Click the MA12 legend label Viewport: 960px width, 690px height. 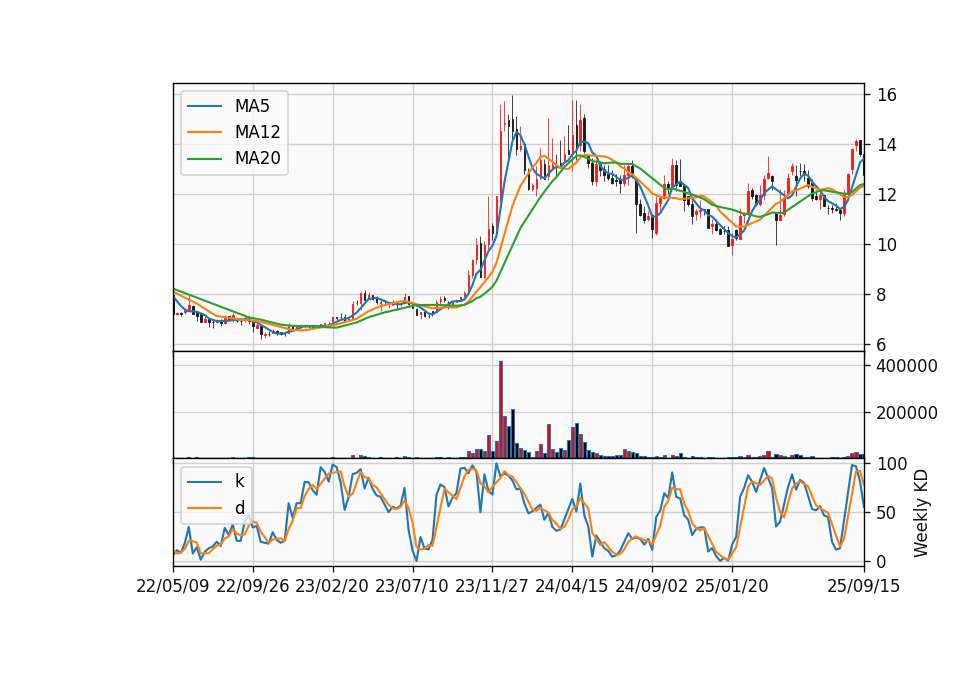[257, 132]
